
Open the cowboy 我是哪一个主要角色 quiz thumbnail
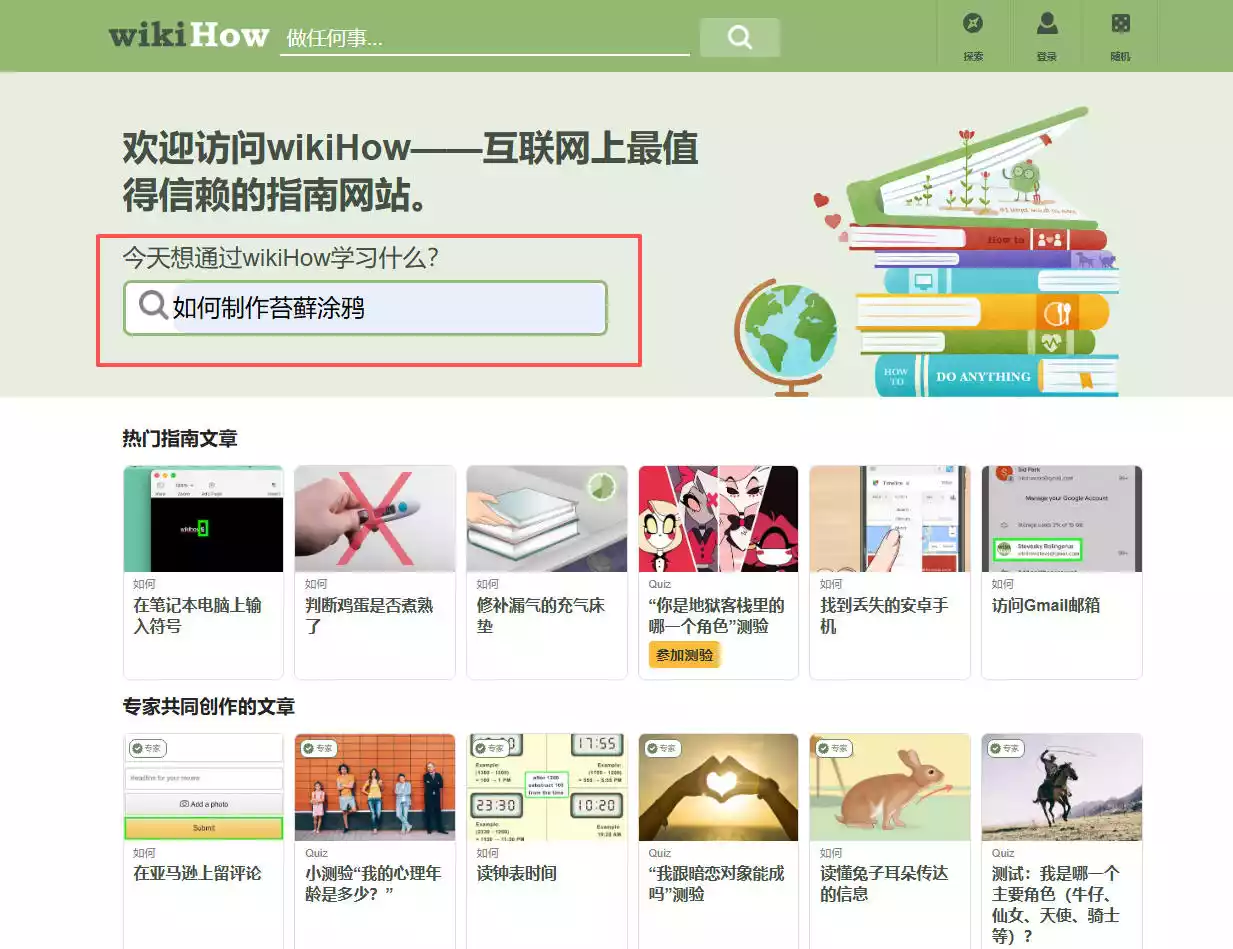click(1062, 787)
